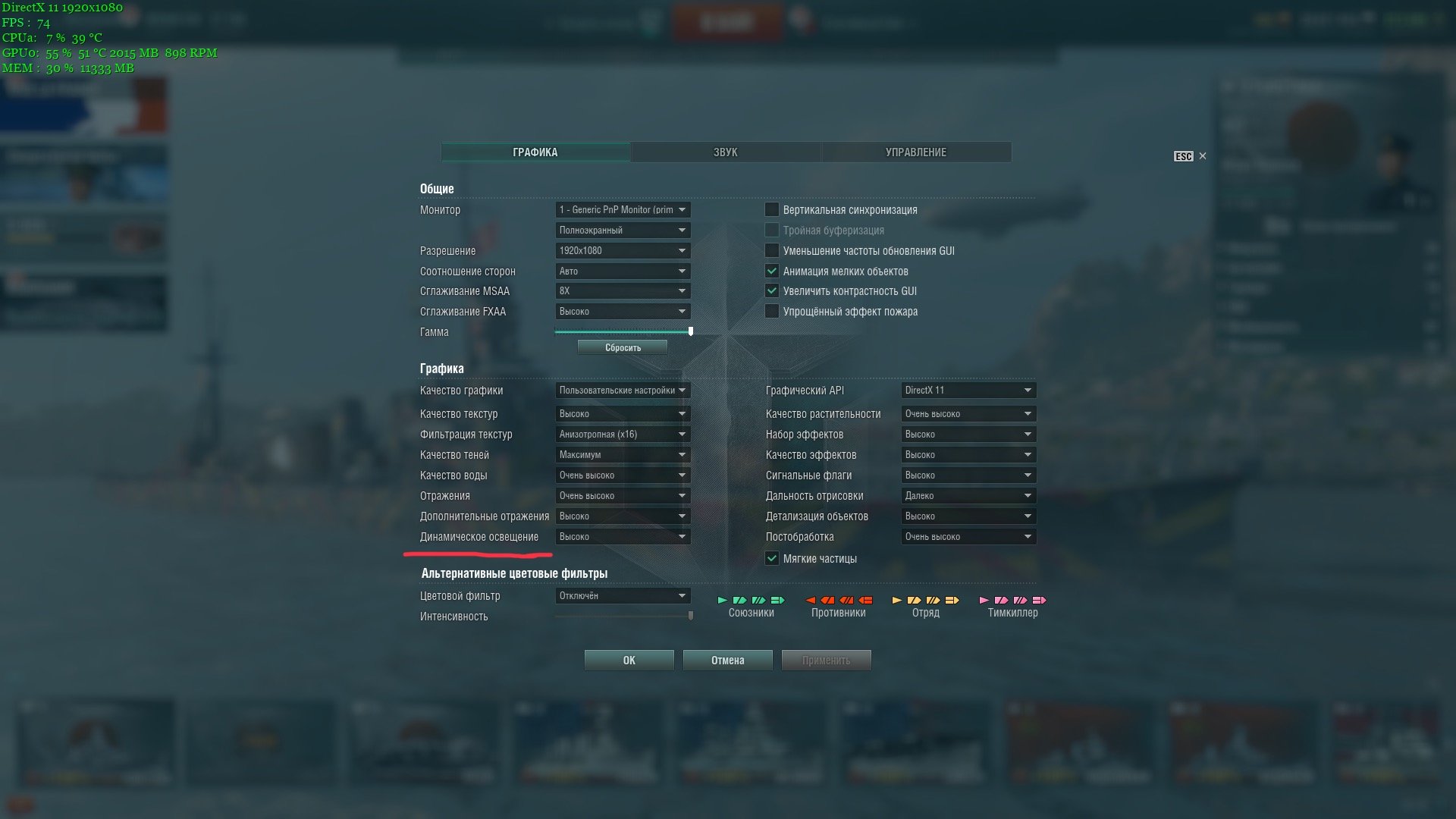The width and height of the screenshot is (1456, 819).
Task: Click the ОК button
Action: 629,660
